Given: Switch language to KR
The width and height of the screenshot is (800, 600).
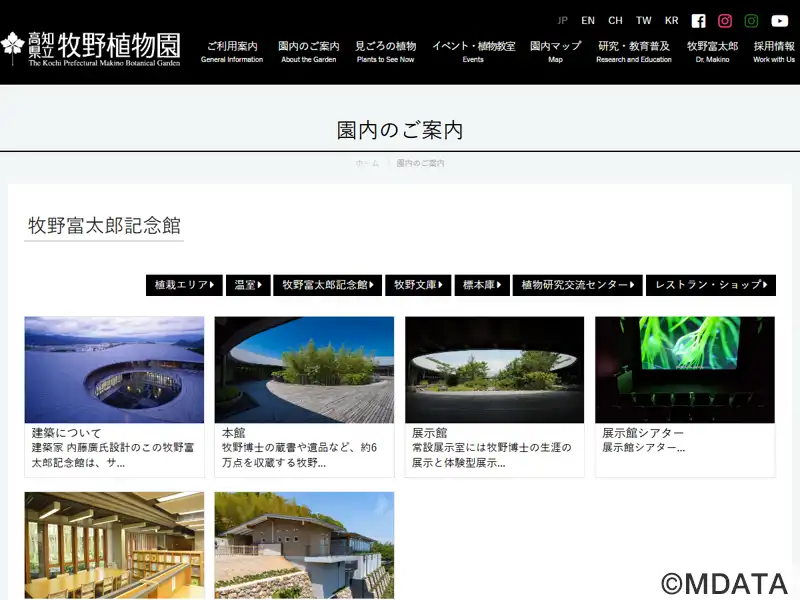Looking at the screenshot, I should point(671,21).
